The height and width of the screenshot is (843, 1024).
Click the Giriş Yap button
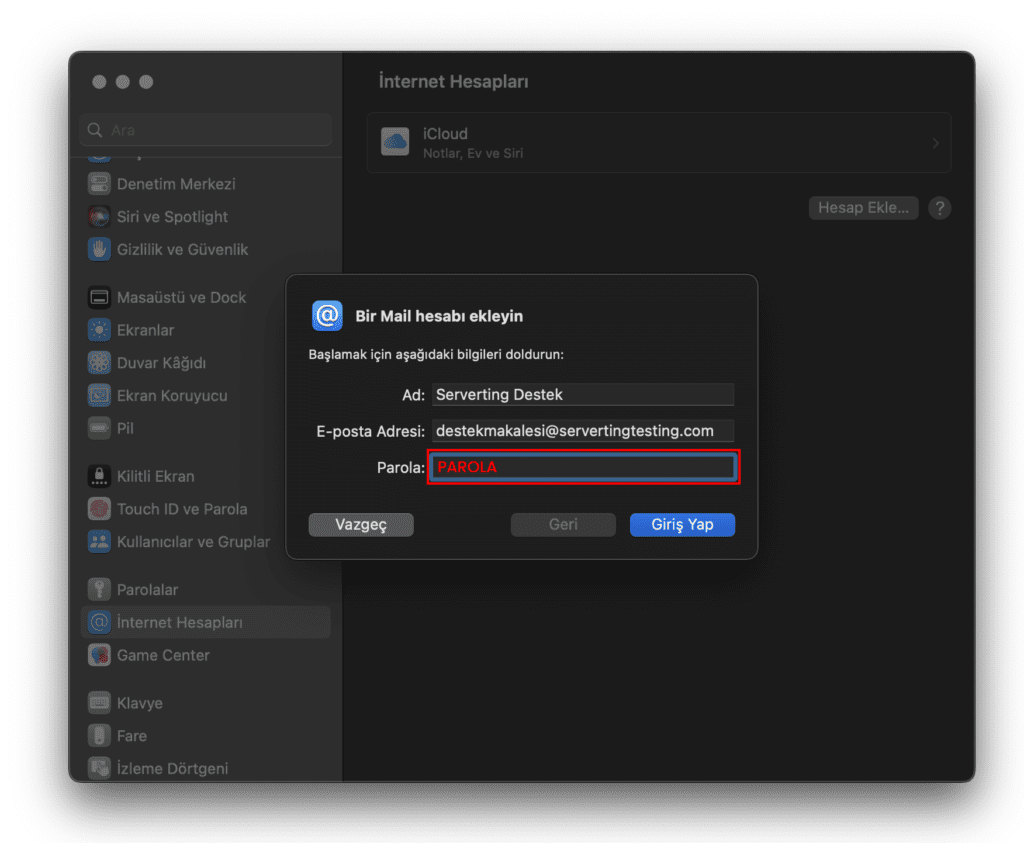682,524
